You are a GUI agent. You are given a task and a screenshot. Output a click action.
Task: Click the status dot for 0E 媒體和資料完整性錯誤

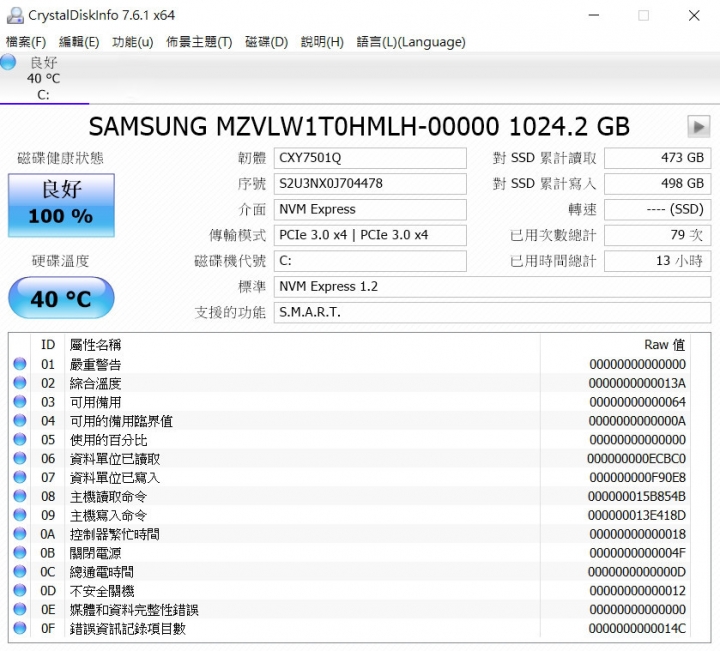coord(20,609)
